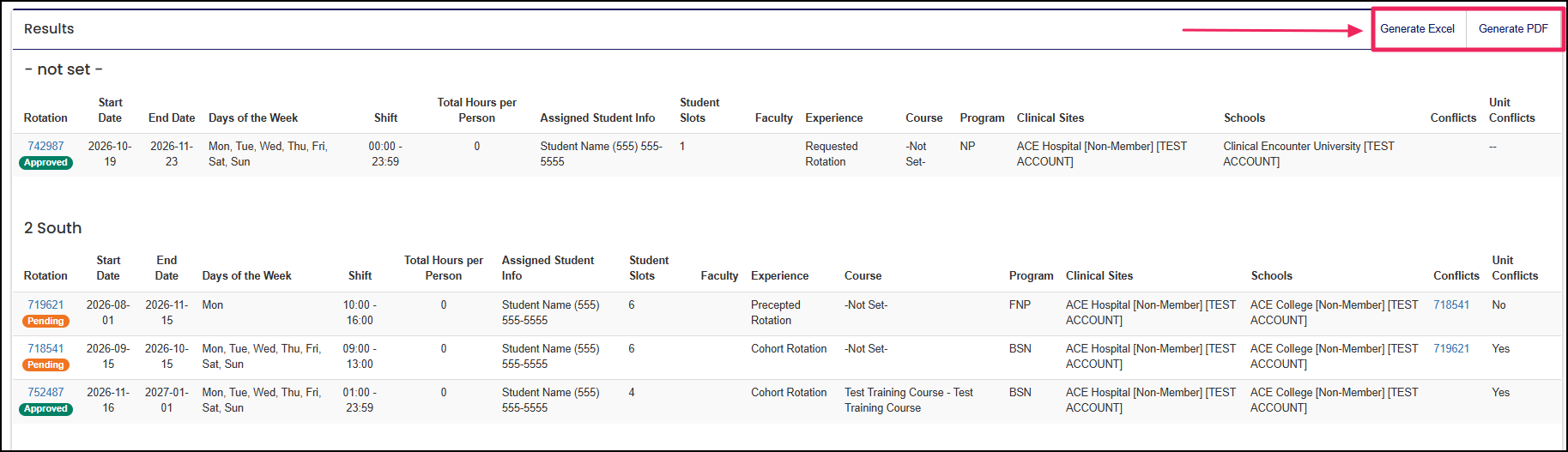Click 'Assigned Student Info' header in first table
The width and height of the screenshot is (1568, 452).
[597, 118]
